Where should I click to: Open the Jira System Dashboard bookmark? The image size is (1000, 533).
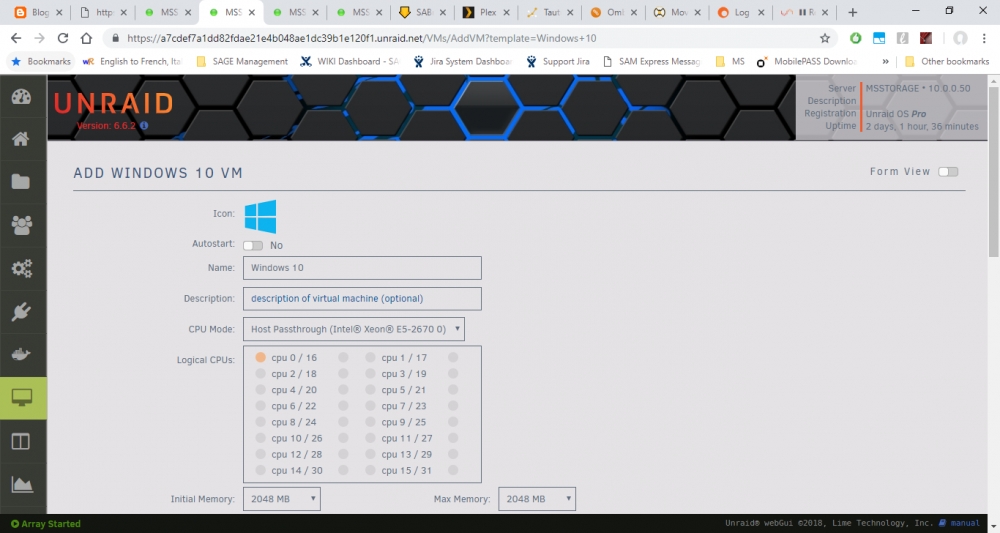coord(463,61)
